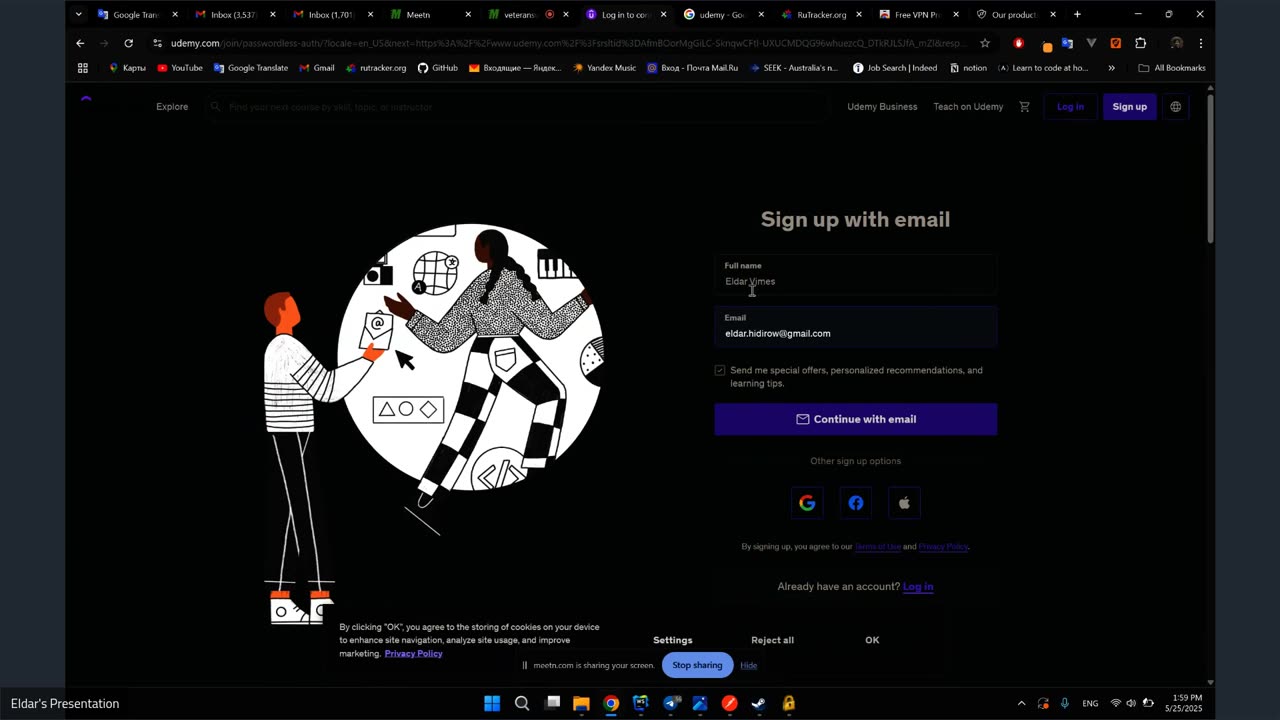1280x720 pixels.
Task: Open the shopping cart icon
Action: 1024,107
